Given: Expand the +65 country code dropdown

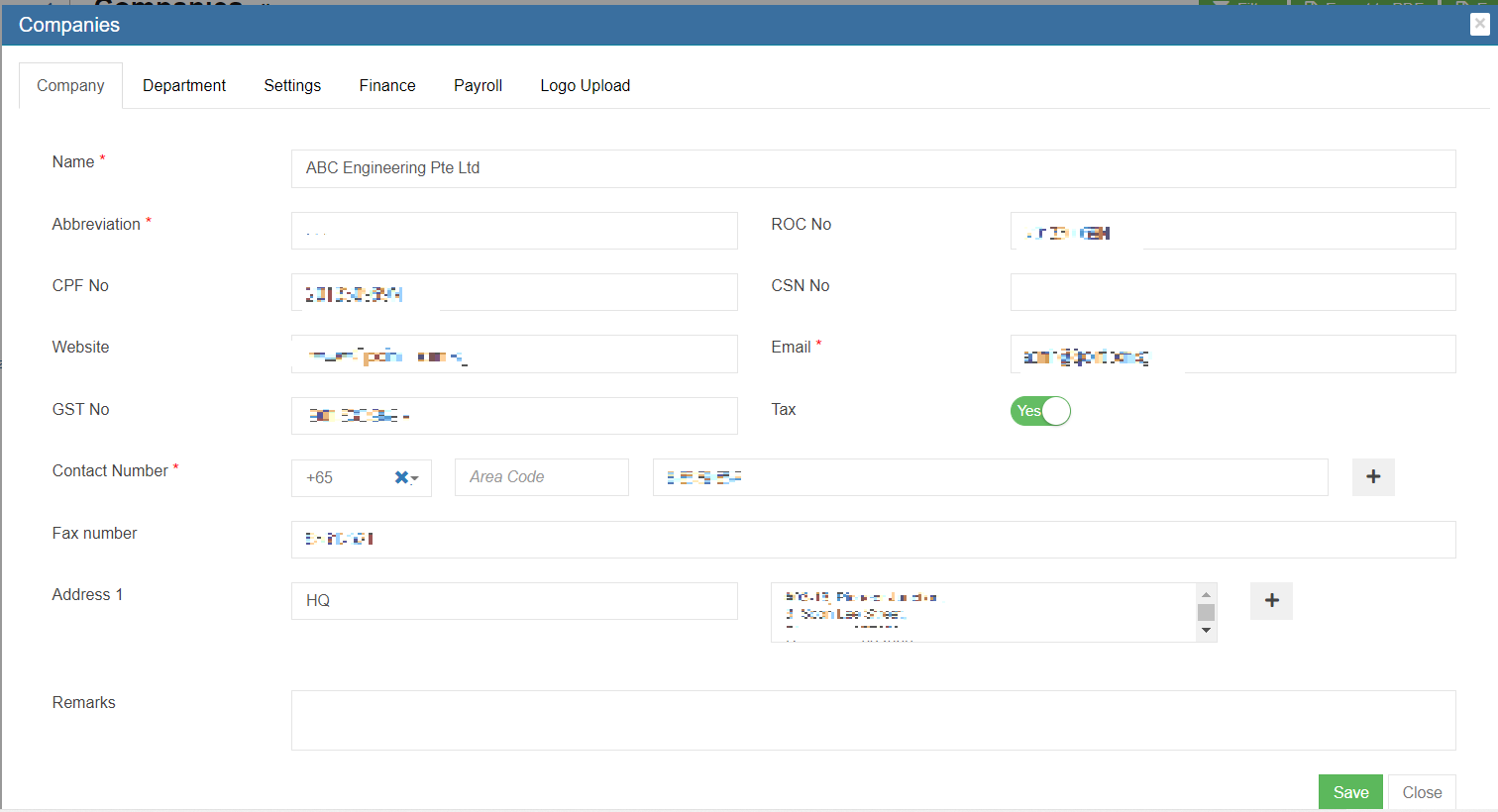Looking at the screenshot, I should click(415, 478).
